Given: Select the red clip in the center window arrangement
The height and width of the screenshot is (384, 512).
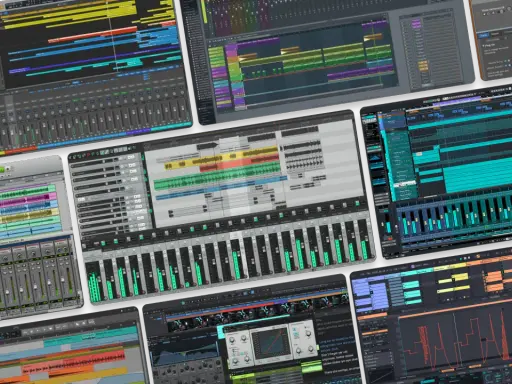Looking at the screenshot, I should (239, 164).
